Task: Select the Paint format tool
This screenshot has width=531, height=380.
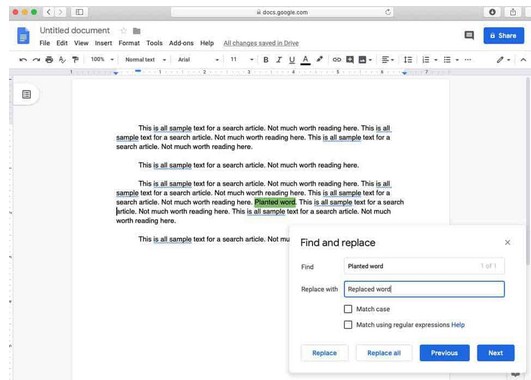Action: 75,60
